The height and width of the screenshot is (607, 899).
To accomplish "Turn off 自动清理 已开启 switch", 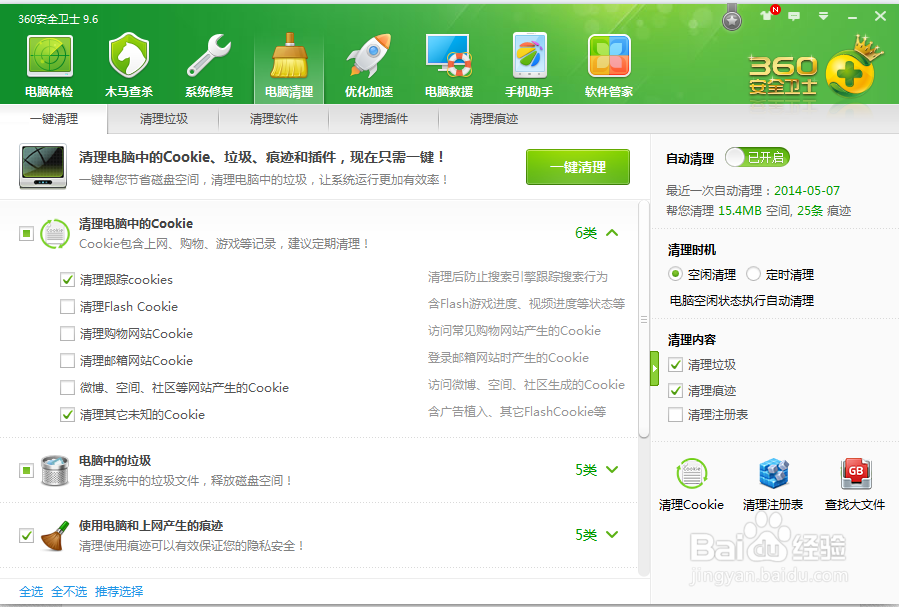I will click(x=757, y=157).
